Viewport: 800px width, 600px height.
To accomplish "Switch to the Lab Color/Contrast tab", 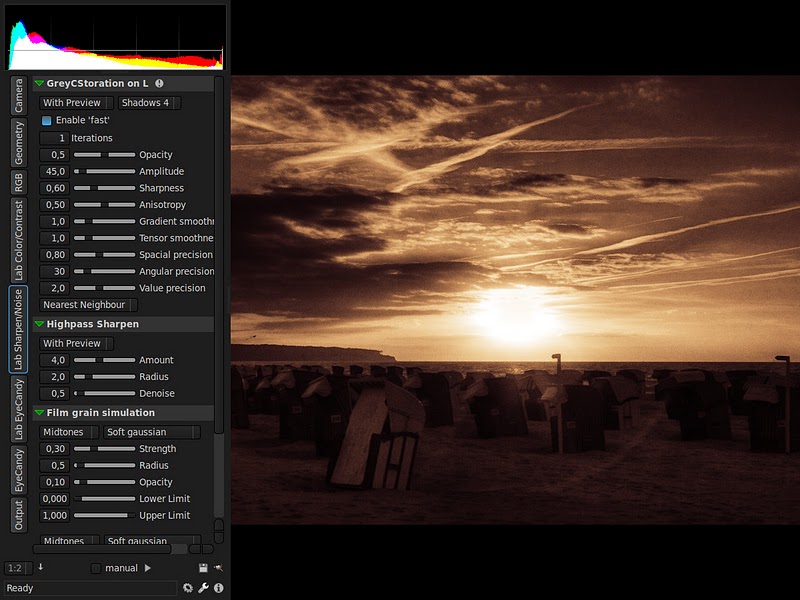I will coord(18,239).
